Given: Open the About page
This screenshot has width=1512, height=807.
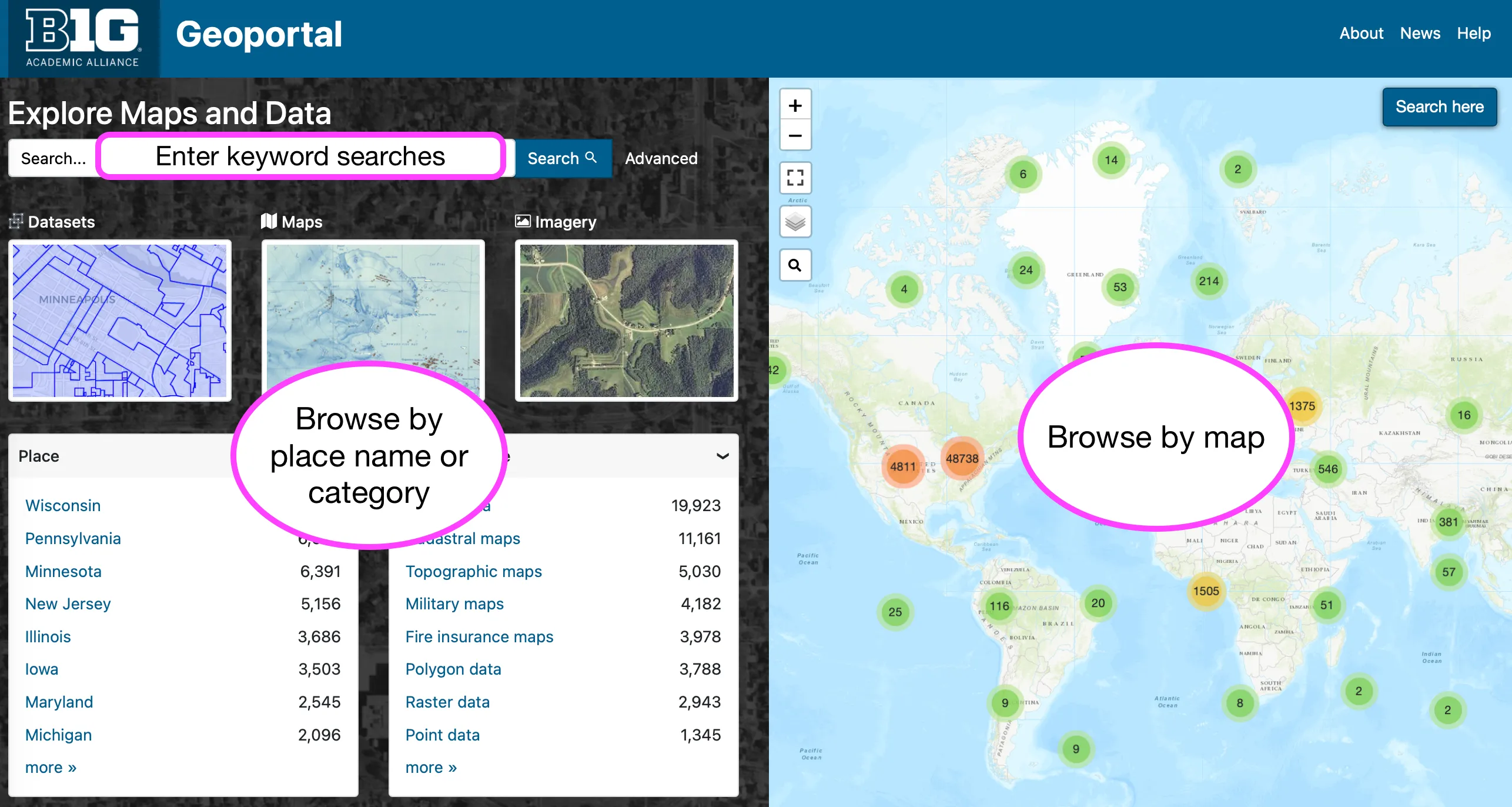Looking at the screenshot, I should coord(1361,34).
